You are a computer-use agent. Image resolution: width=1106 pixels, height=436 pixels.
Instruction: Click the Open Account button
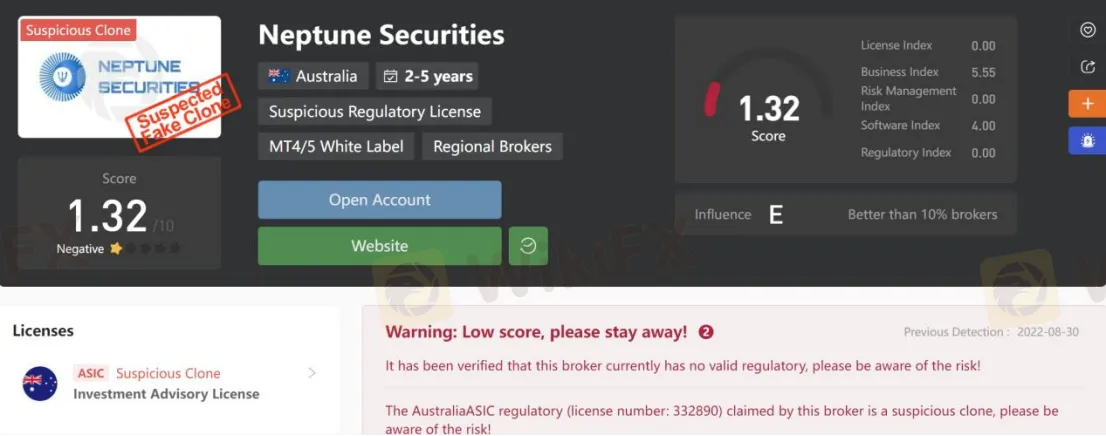(379, 200)
